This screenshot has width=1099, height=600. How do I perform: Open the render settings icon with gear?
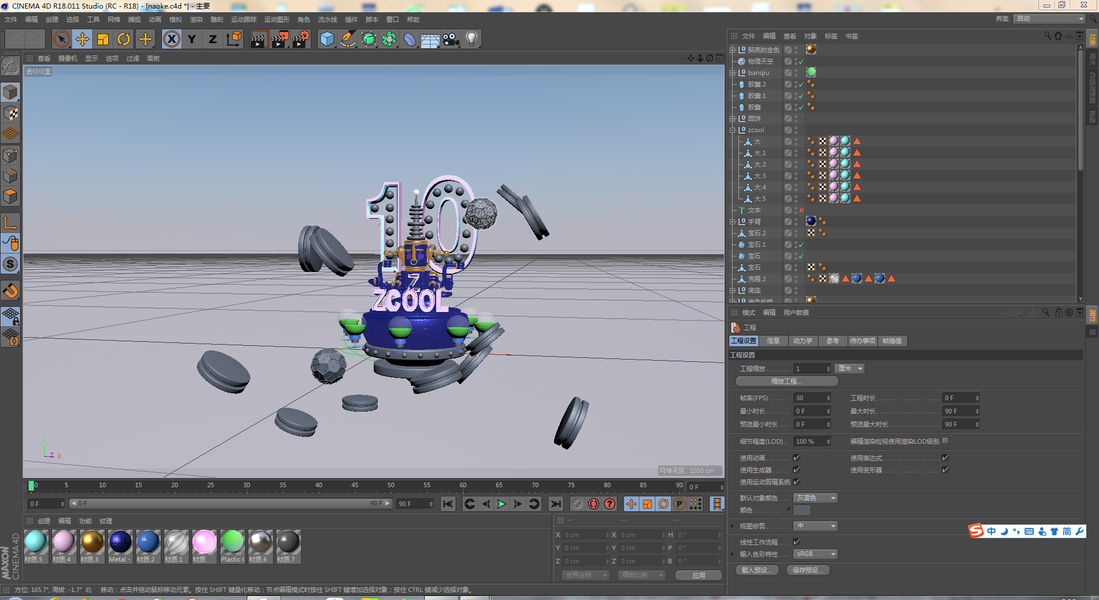point(301,39)
